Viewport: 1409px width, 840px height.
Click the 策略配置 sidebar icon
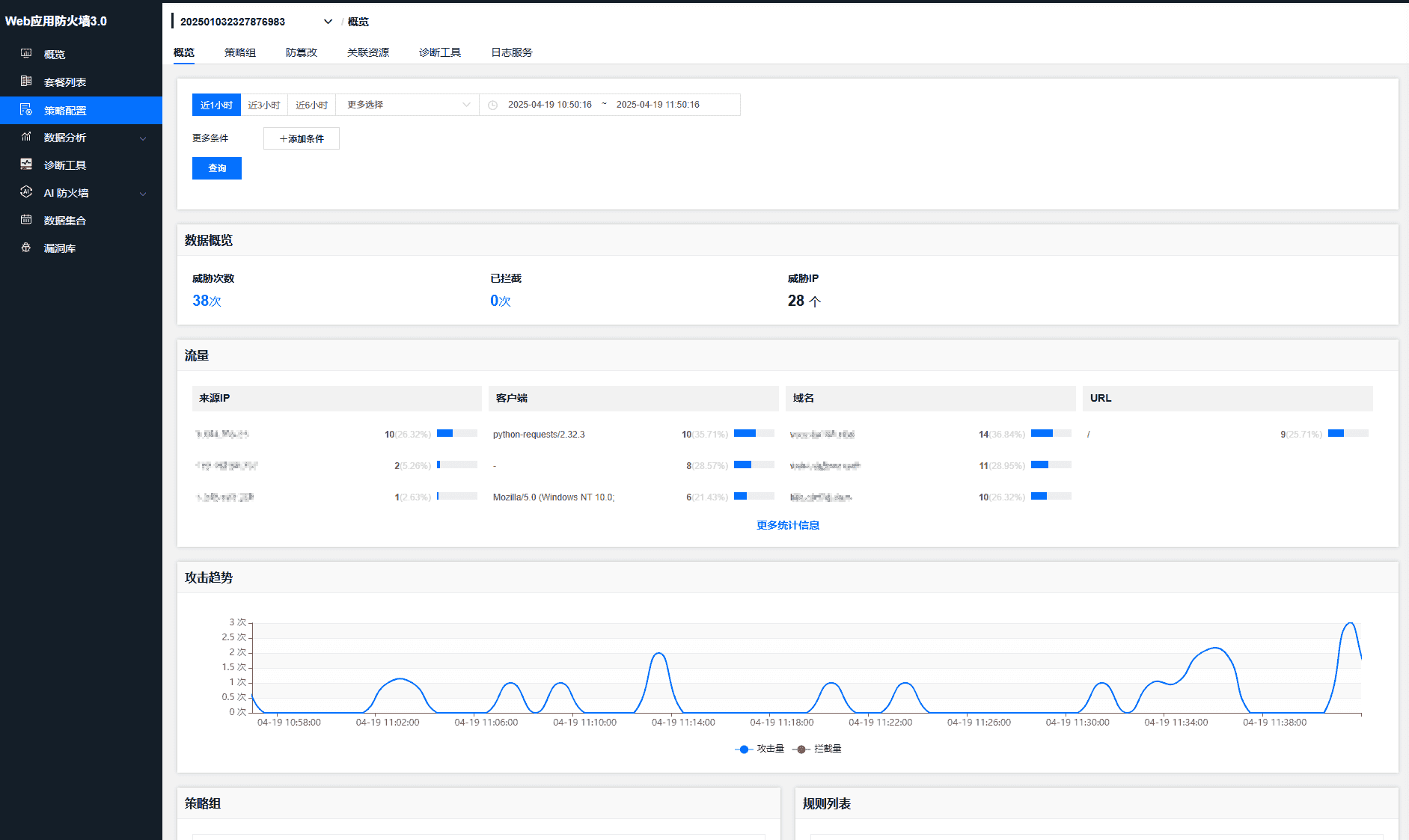[26, 110]
